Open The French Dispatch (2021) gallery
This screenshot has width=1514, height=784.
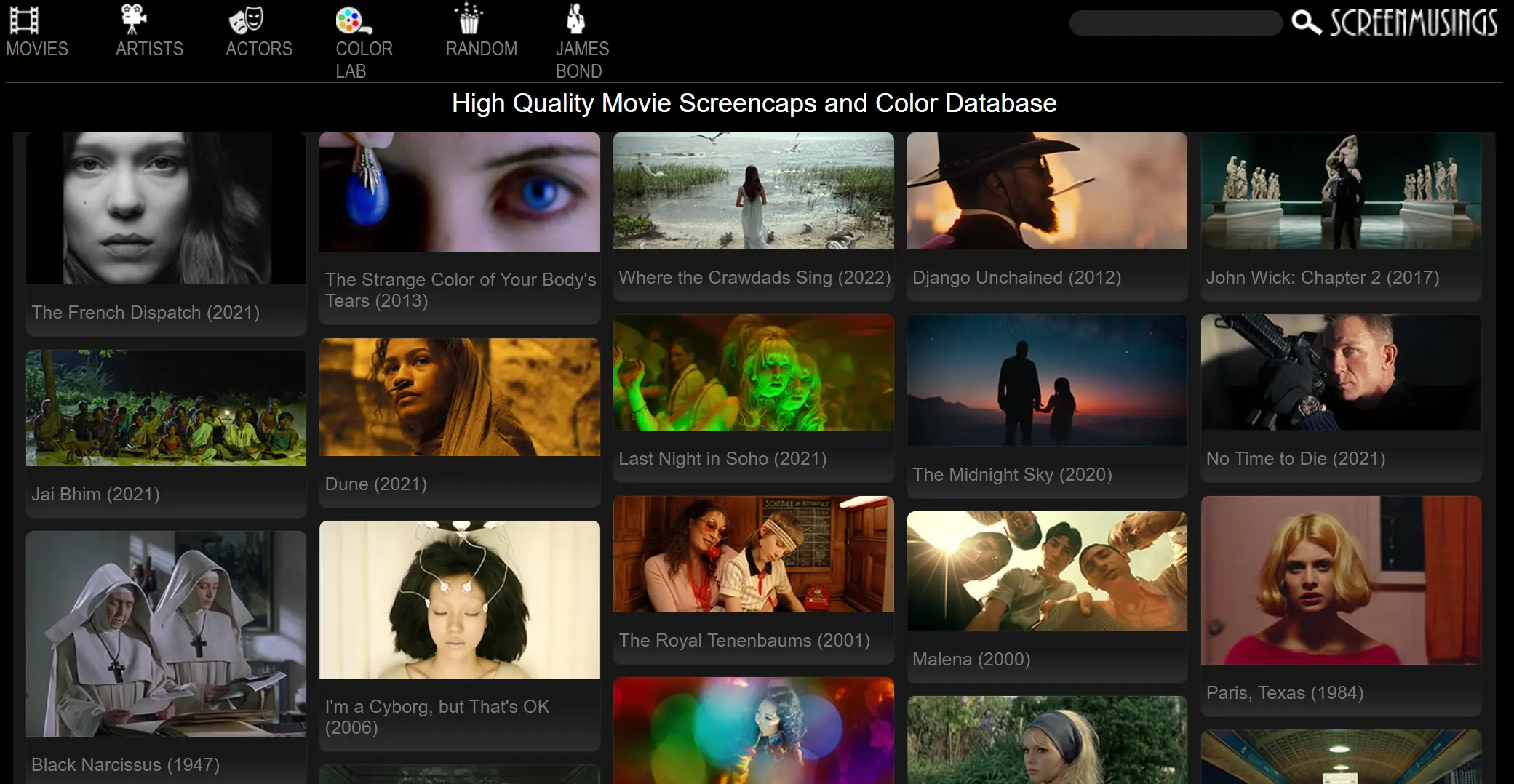point(166,209)
